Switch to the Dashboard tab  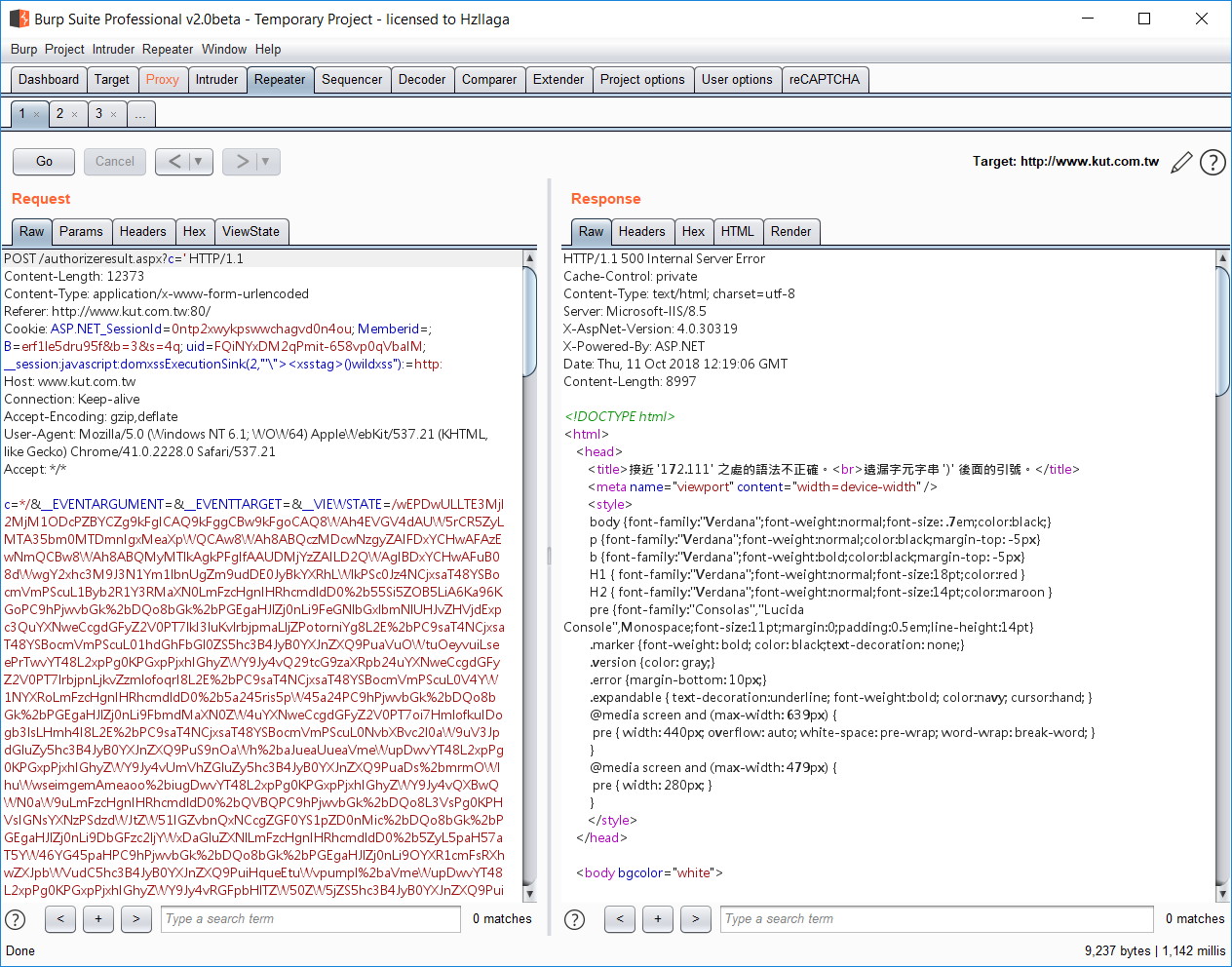click(x=49, y=80)
